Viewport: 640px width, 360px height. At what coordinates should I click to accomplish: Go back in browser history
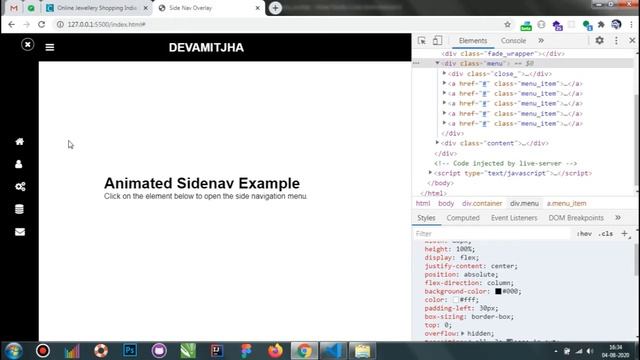tap(11, 24)
